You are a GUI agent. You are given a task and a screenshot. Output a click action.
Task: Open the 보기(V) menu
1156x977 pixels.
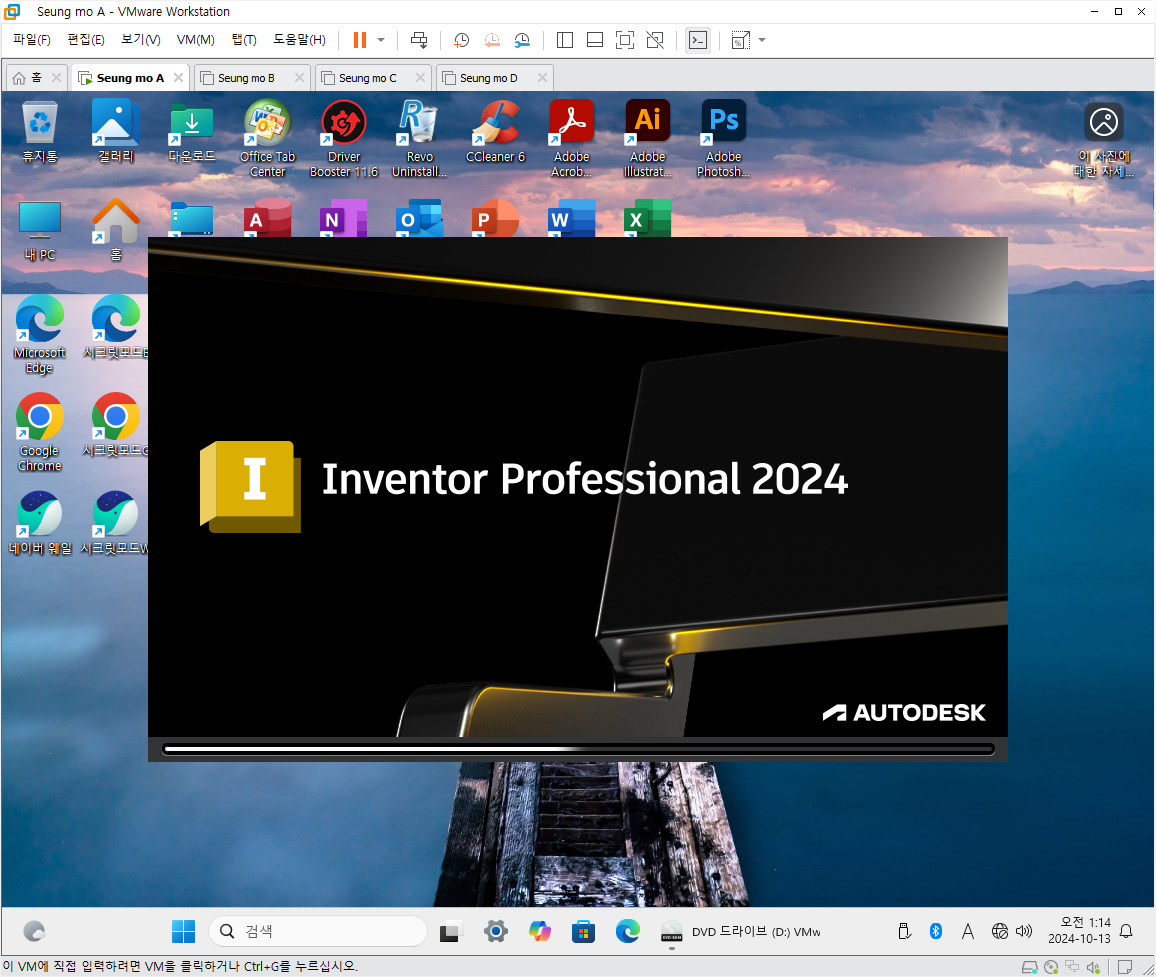pyautogui.click(x=141, y=40)
